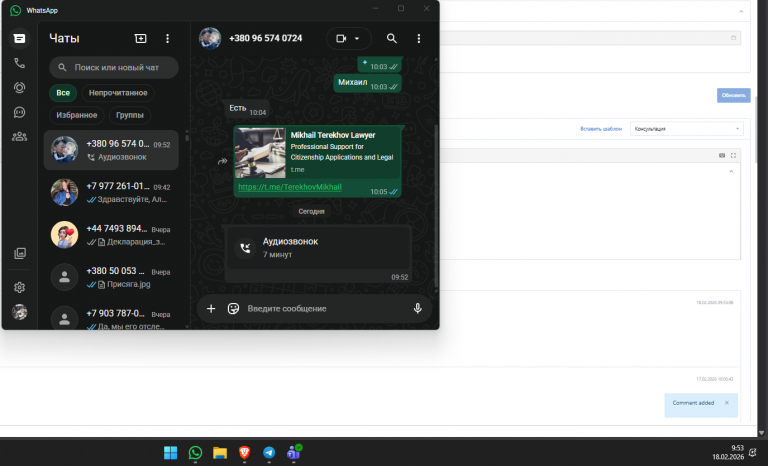
Task: Open the Mikhail Terekhov Lawyer link preview
Action: pyautogui.click(x=317, y=152)
